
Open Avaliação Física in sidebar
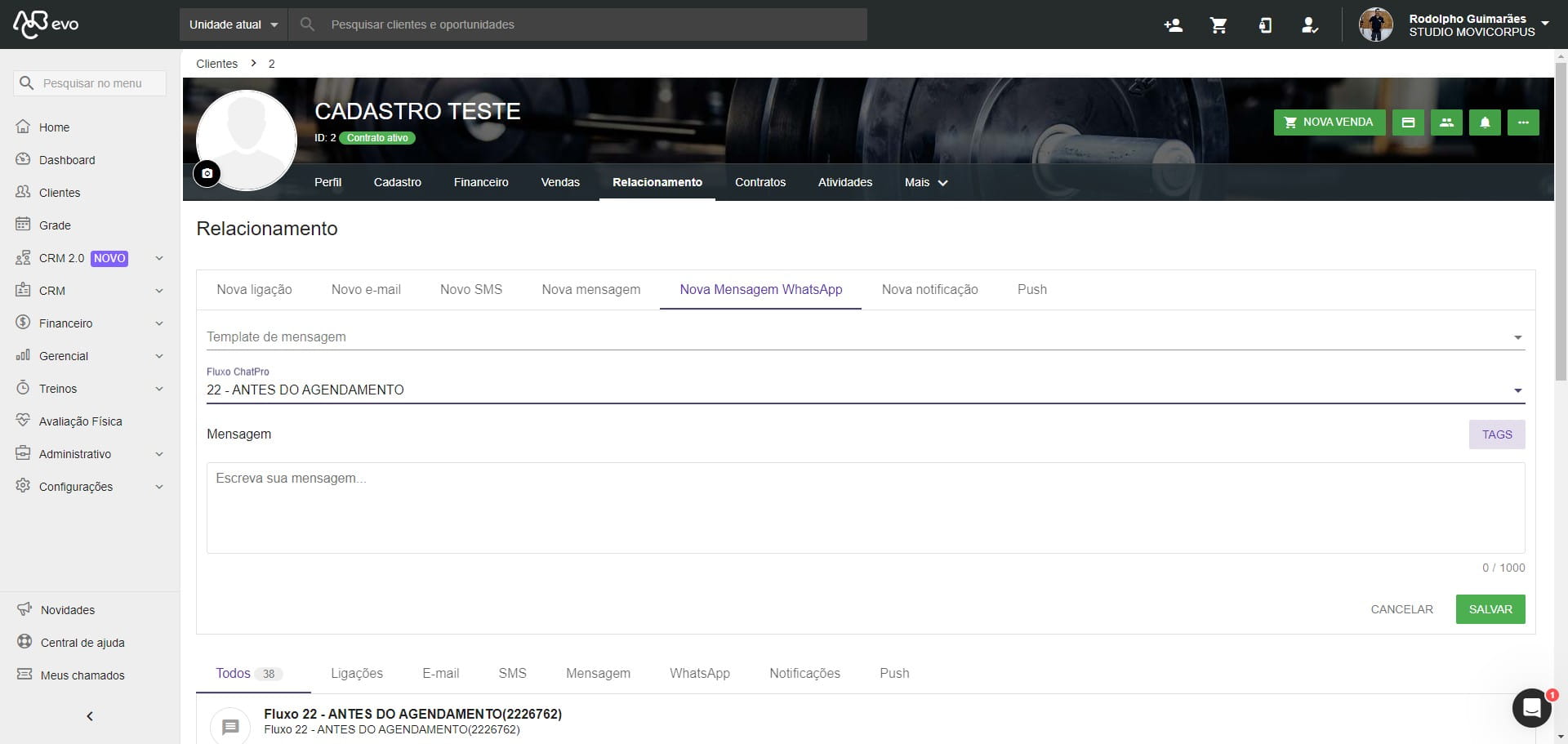(80, 421)
